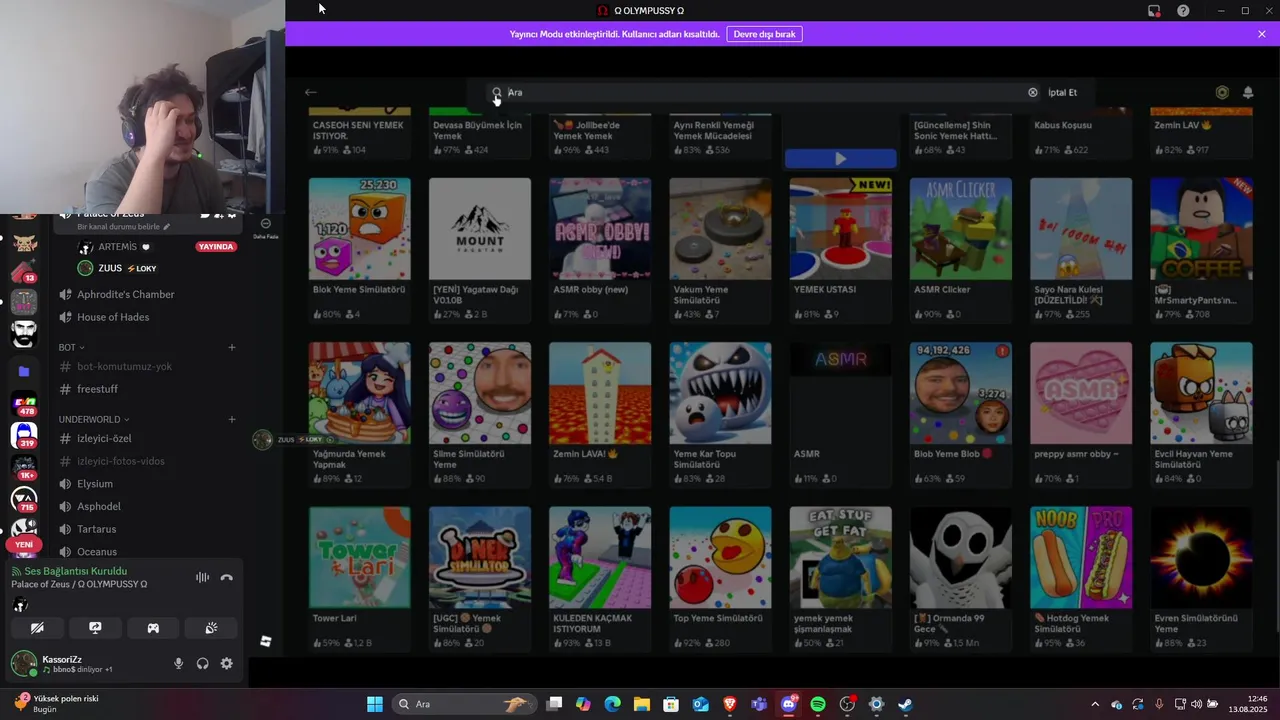The width and height of the screenshot is (1280, 720).
Task: Turn on camera in voice panel
Action: tap(37, 628)
